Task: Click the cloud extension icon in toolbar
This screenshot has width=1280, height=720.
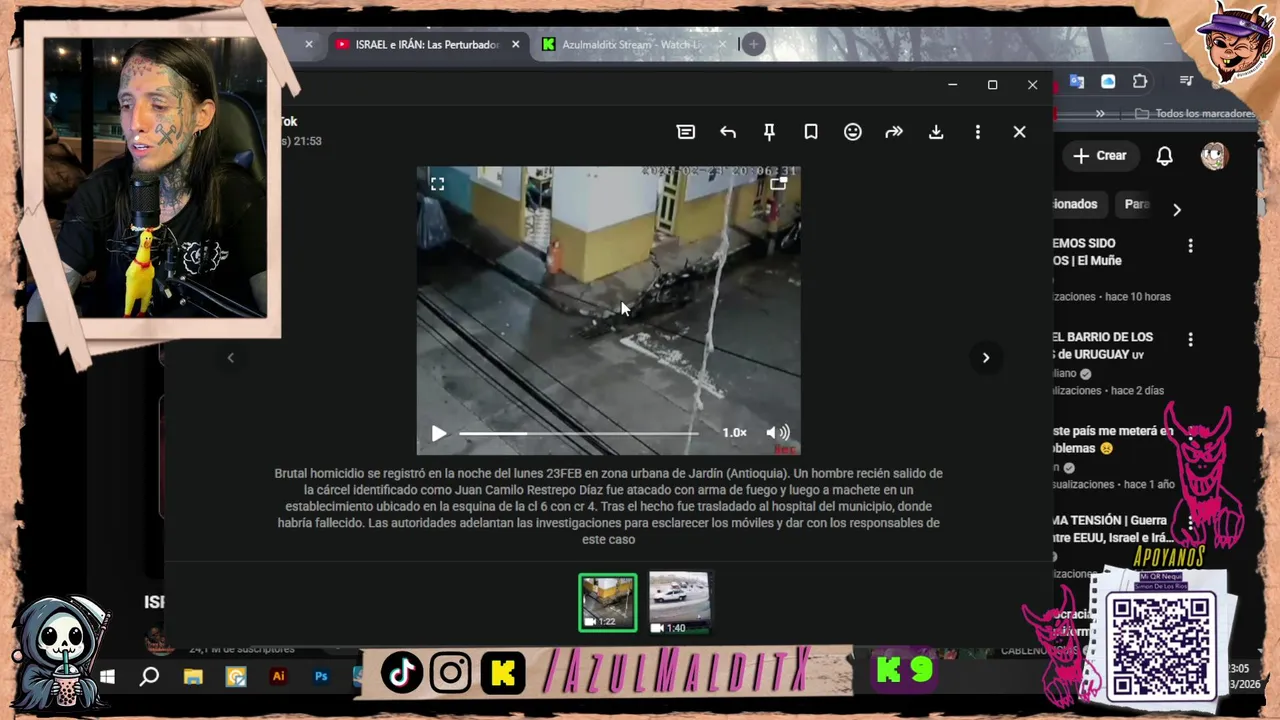Action: (1108, 82)
